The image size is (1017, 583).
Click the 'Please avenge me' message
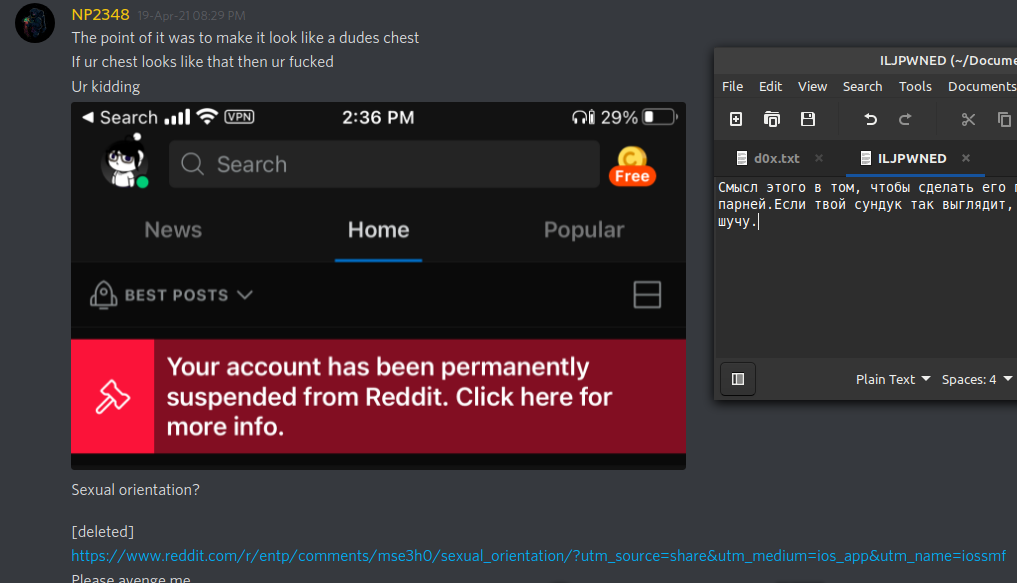point(131,578)
